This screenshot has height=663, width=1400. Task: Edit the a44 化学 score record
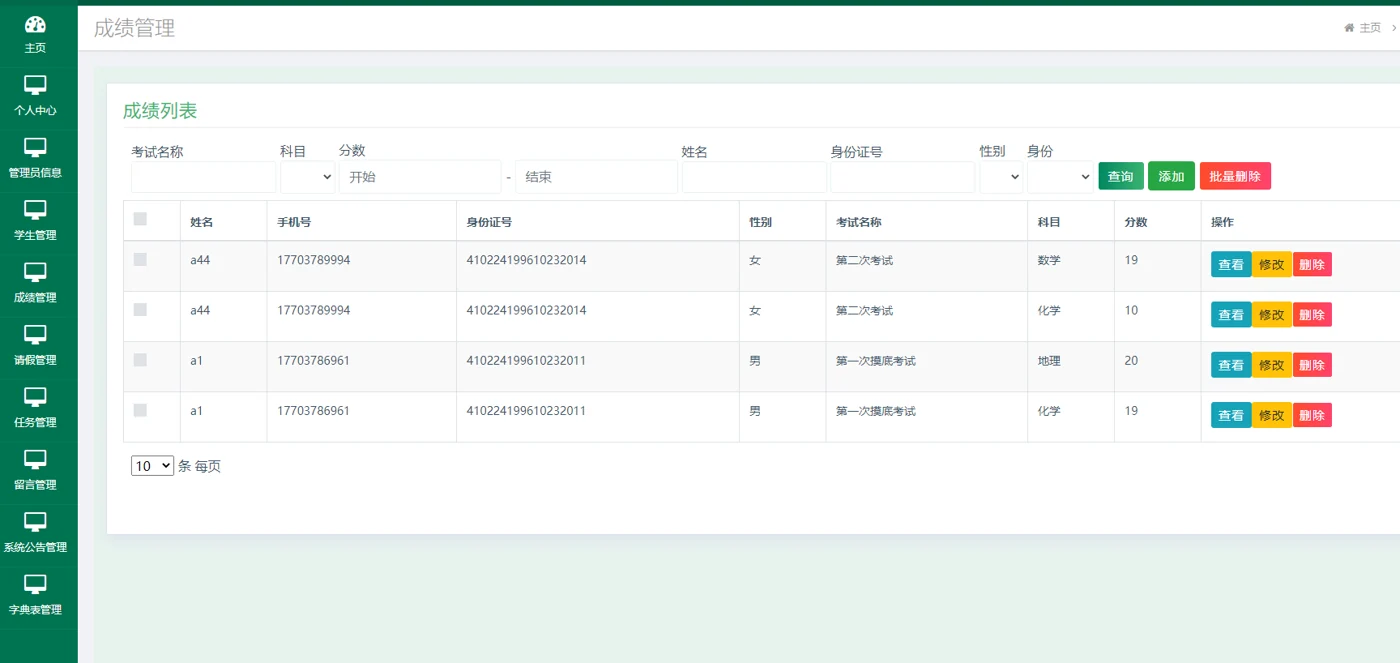[x=1272, y=314]
